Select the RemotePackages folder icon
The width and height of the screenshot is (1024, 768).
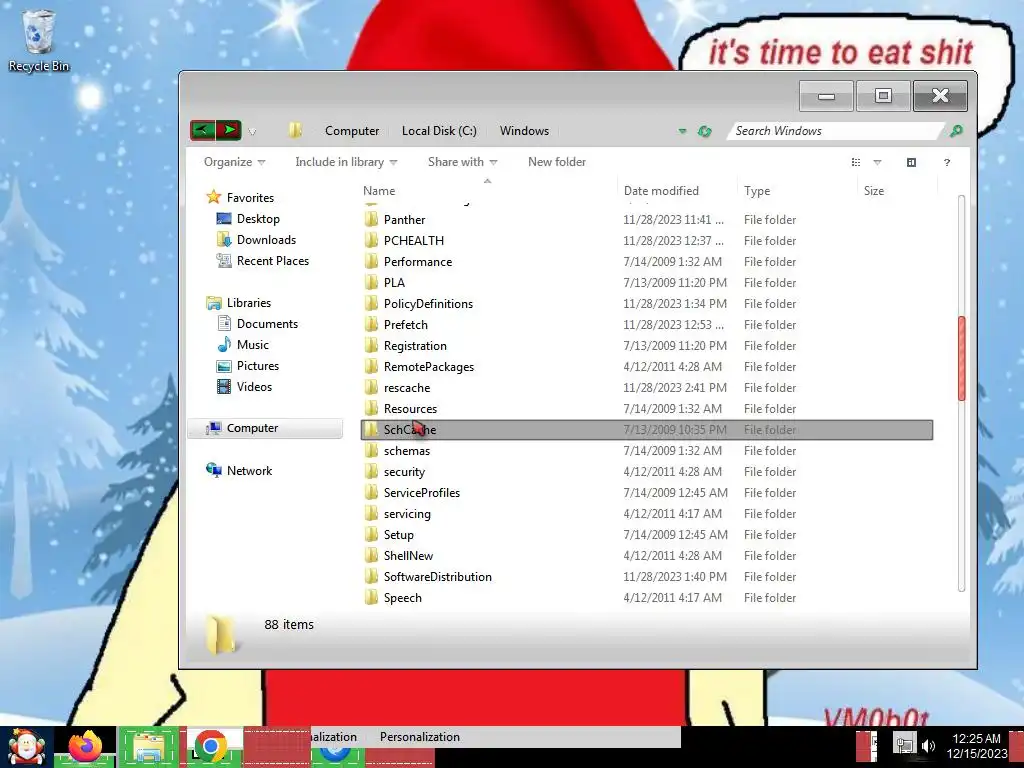click(x=371, y=366)
